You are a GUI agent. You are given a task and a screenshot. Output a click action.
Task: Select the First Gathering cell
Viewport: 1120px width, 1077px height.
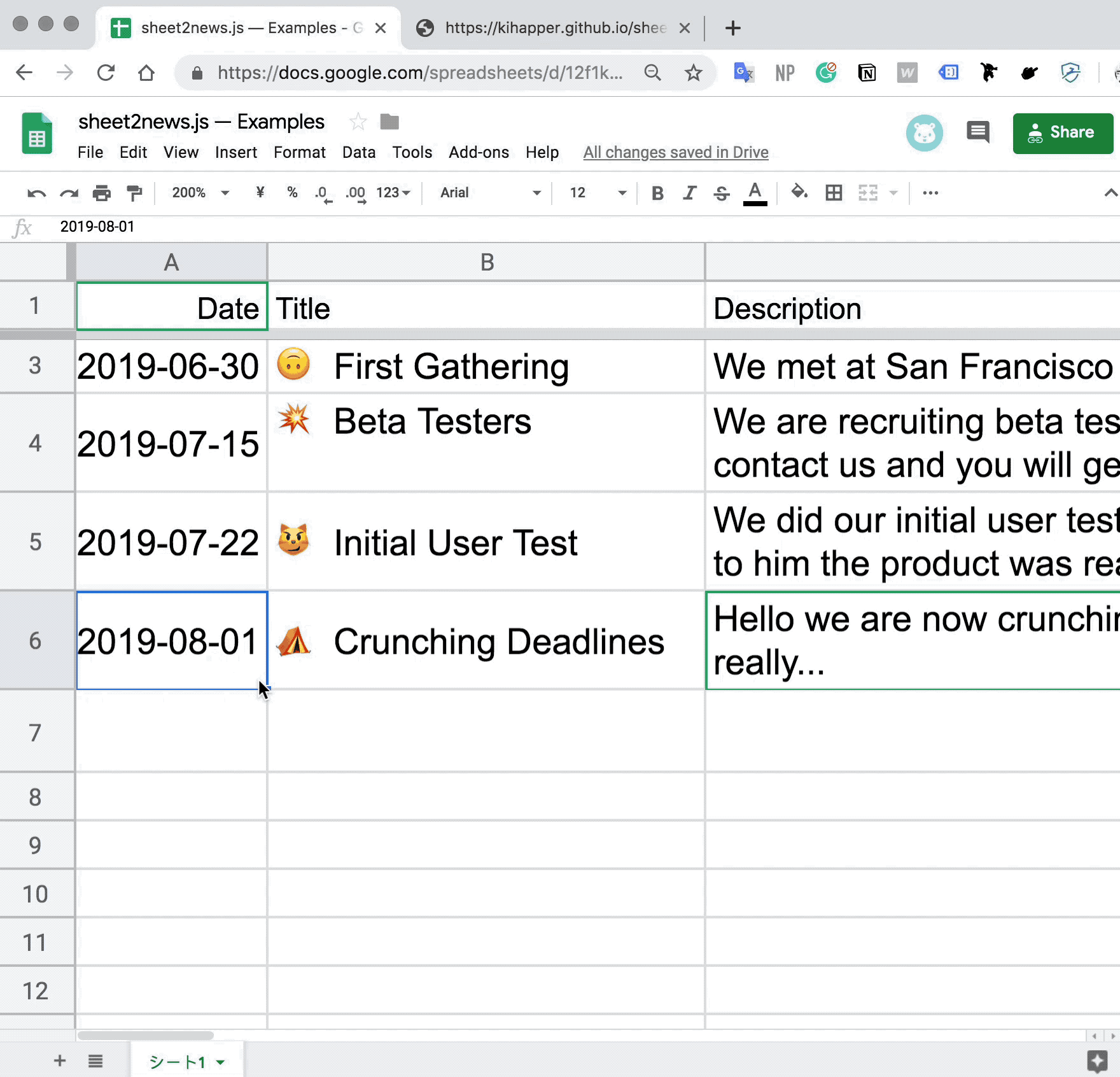click(486, 367)
